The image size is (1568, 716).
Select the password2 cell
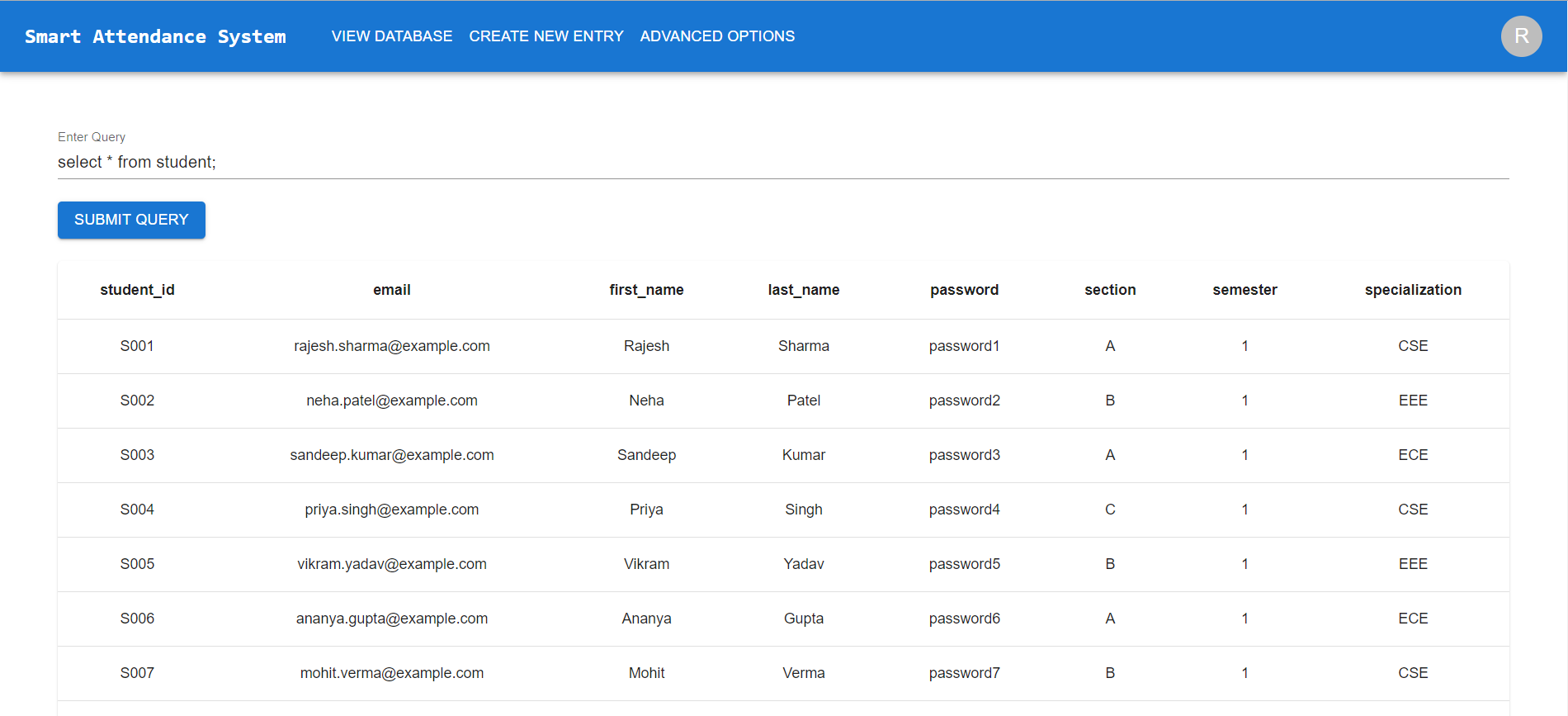tap(964, 401)
